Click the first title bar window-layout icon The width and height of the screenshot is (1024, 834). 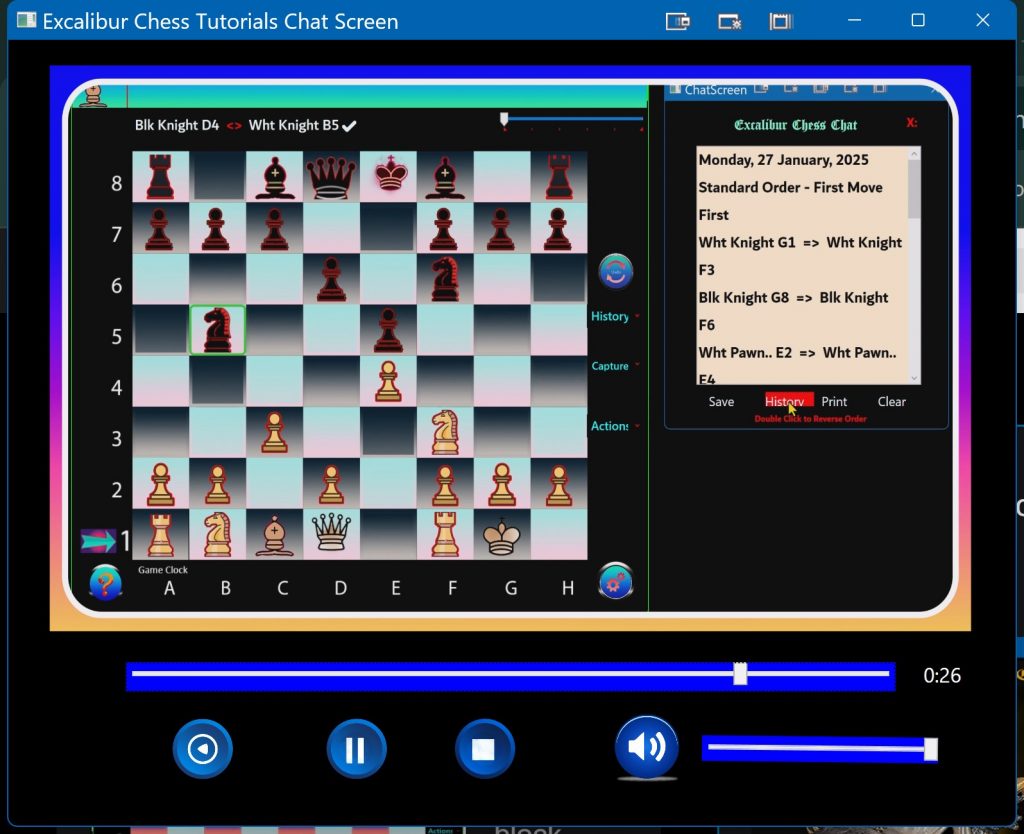point(677,21)
